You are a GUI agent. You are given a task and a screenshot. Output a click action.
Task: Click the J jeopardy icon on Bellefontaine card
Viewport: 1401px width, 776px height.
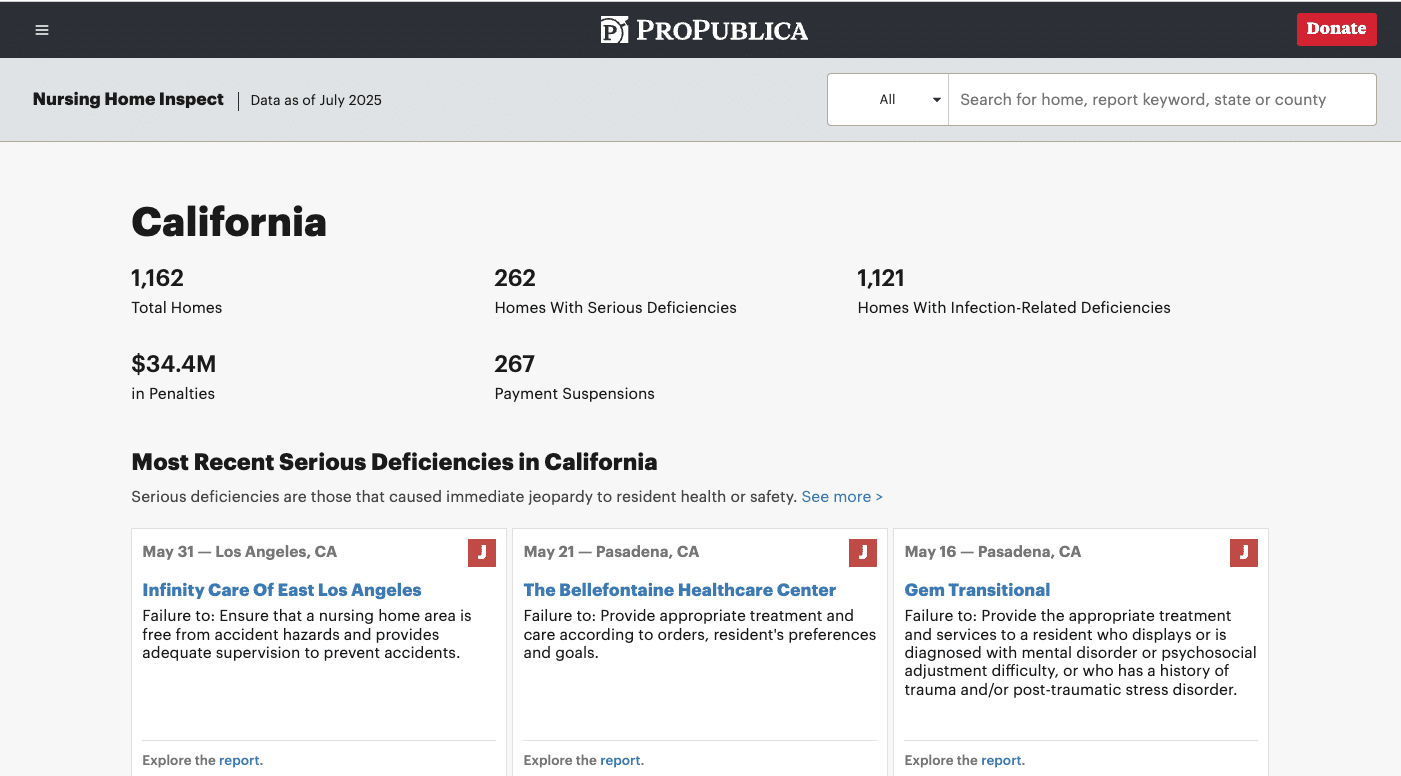pos(862,552)
